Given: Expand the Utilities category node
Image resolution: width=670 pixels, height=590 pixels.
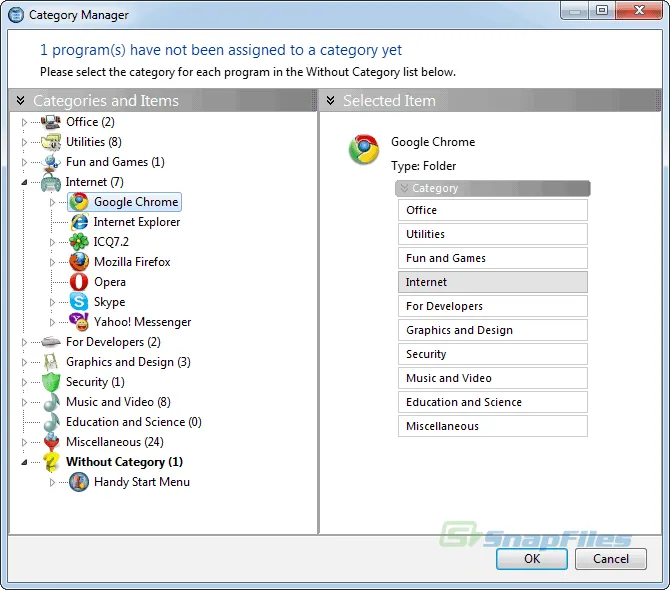Looking at the screenshot, I should tap(24, 143).
